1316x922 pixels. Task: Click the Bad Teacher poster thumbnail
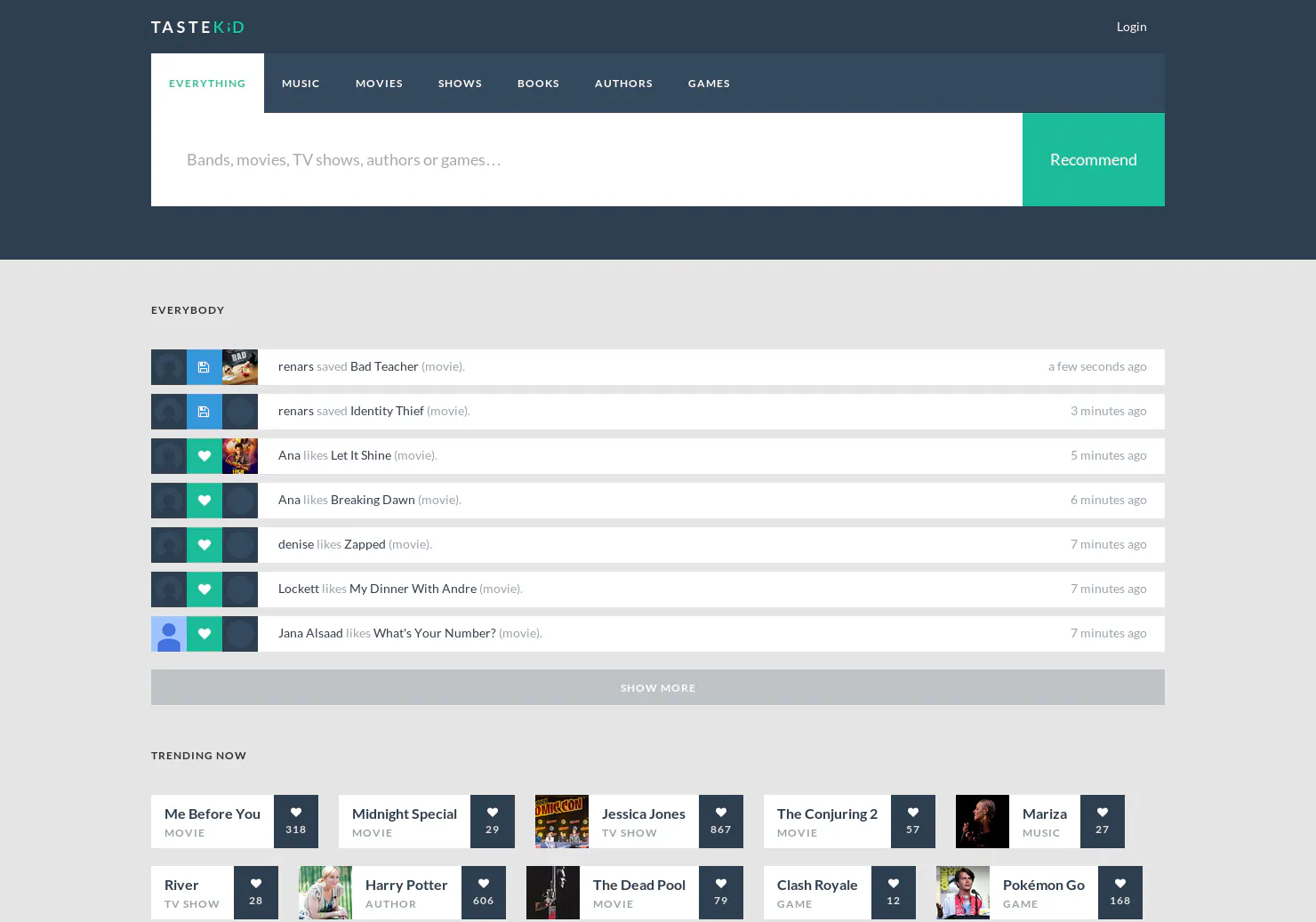pos(240,367)
